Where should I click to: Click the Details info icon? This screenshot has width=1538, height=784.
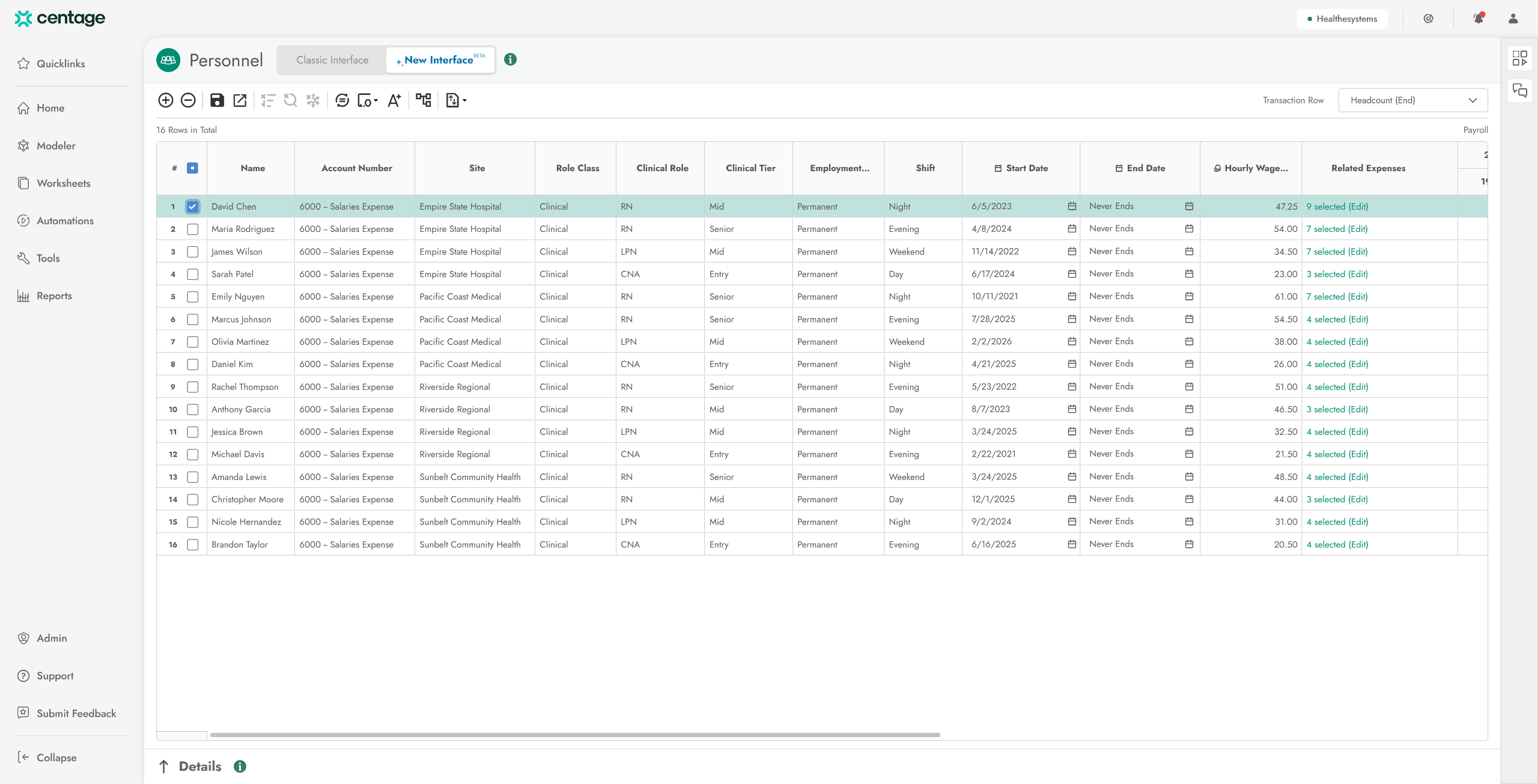click(240, 767)
